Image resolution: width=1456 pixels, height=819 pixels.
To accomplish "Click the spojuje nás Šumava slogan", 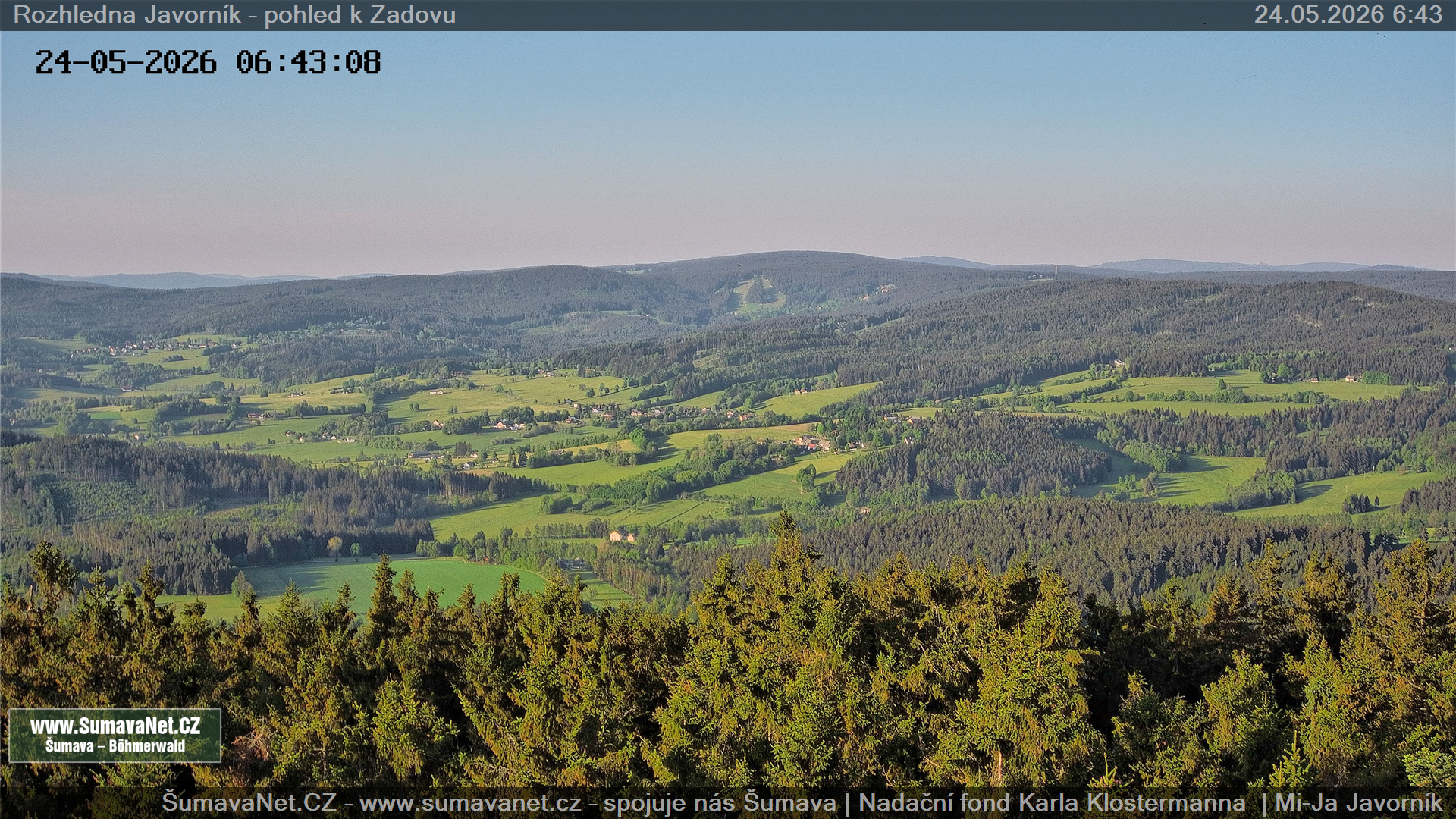I will (720, 802).
